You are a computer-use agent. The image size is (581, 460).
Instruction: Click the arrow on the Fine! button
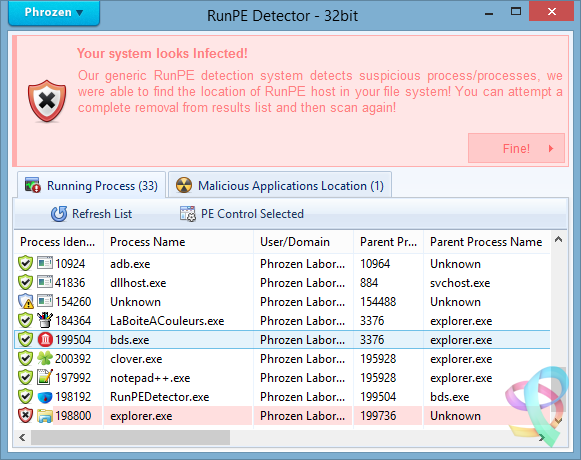click(551, 149)
